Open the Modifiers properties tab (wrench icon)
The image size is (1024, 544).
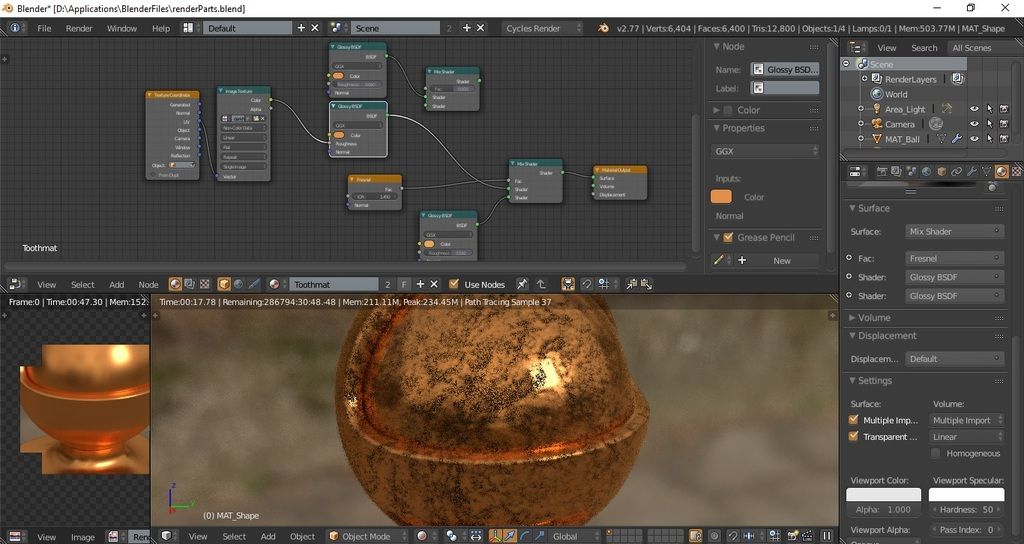pyautogui.click(x=972, y=172)
